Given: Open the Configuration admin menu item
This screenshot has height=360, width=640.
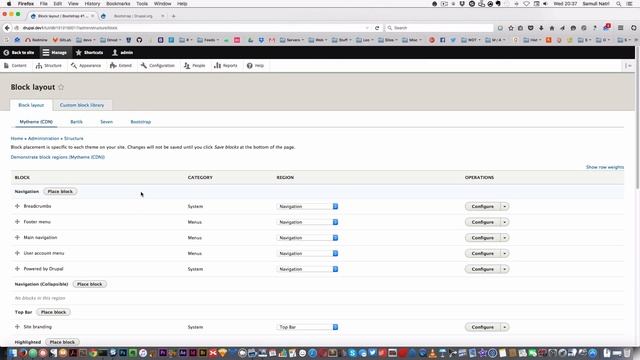Looking at the screenshot, I should [x=158, y=66].
